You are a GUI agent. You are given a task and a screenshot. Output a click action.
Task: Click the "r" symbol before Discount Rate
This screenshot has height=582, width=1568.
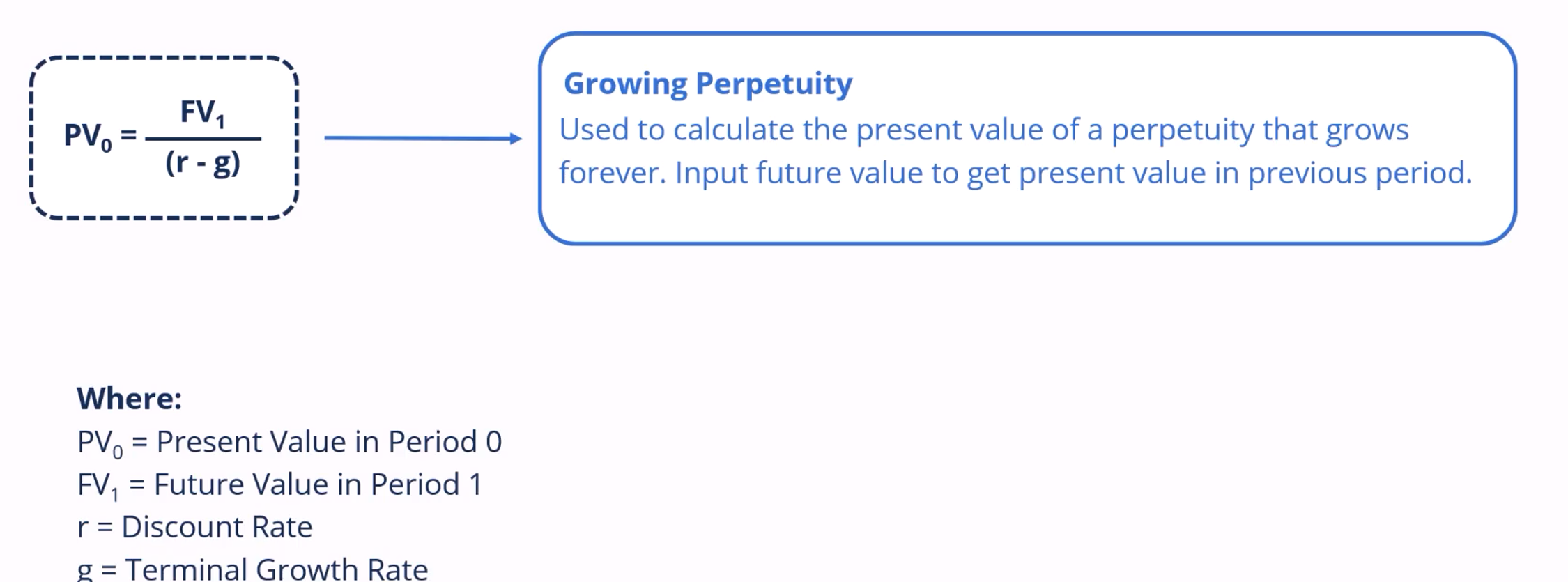(x=82, y=528)
